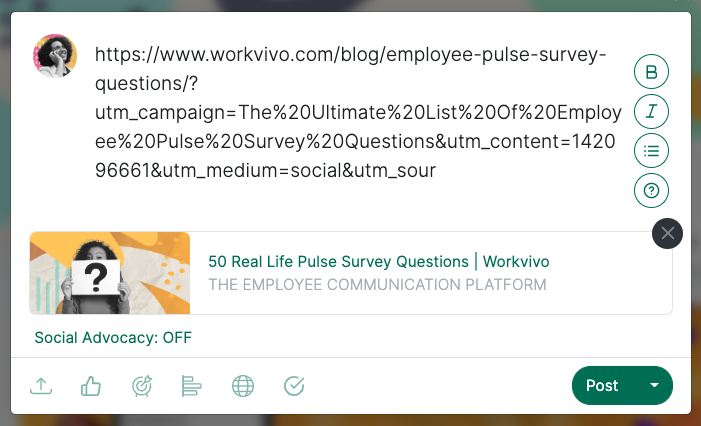Open the globe audience icon
This screenshot has height=426, width=701.
coord(242,386)
